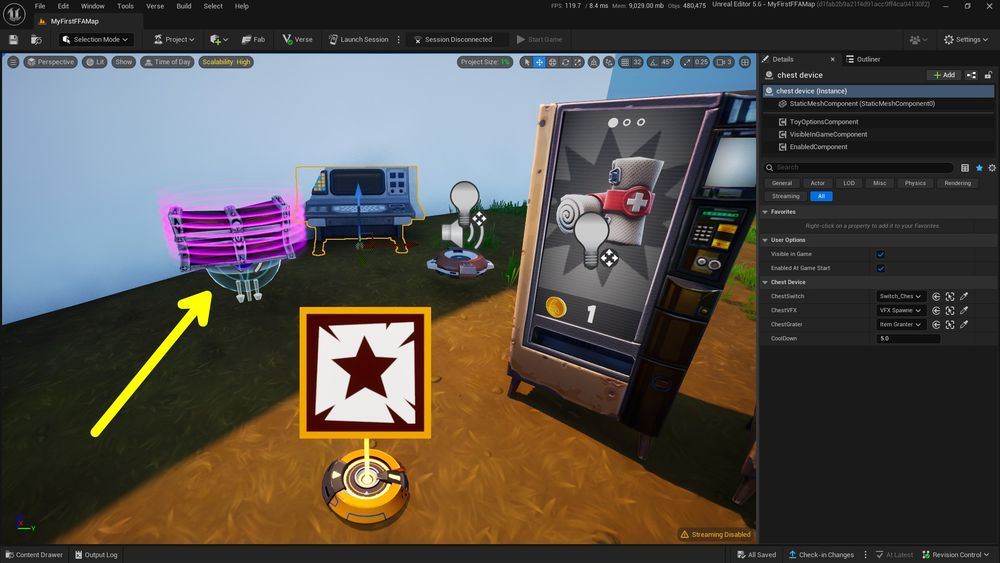Toggle Scalability High indicator
This screenshot has height=563, width=1000.
click(226, 62)
